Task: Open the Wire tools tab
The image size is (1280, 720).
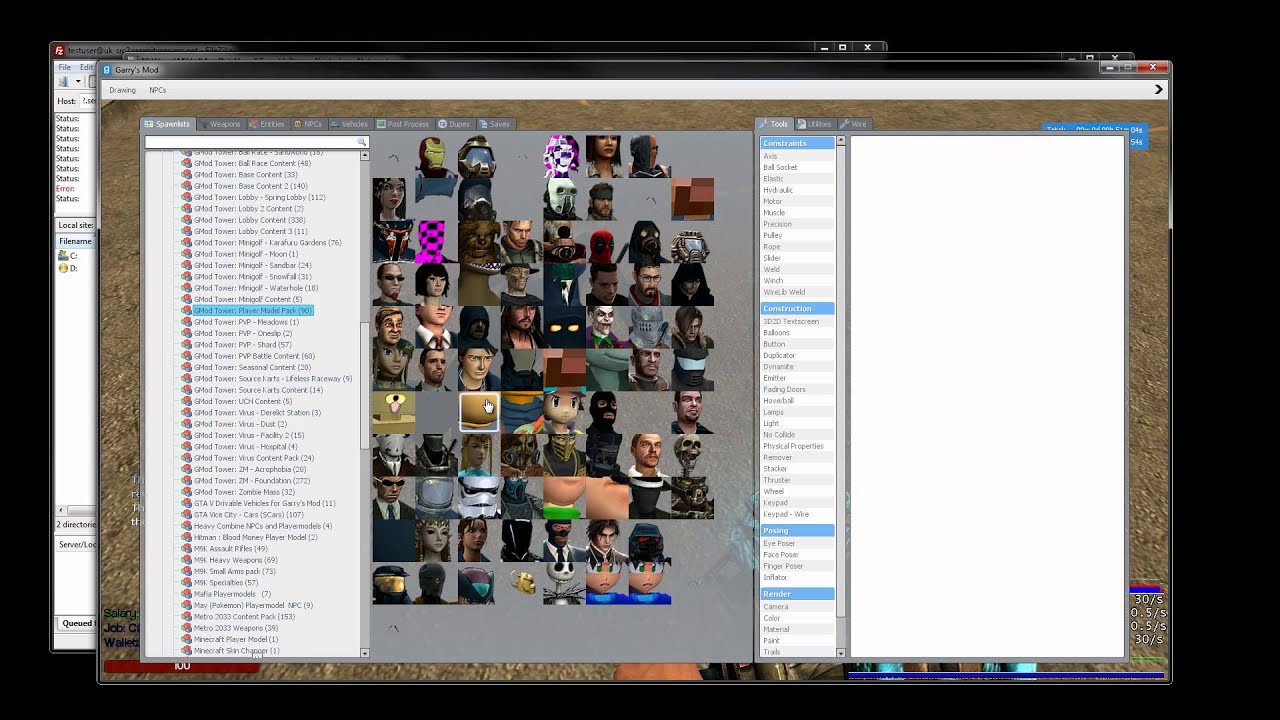Action: point(853,124)
